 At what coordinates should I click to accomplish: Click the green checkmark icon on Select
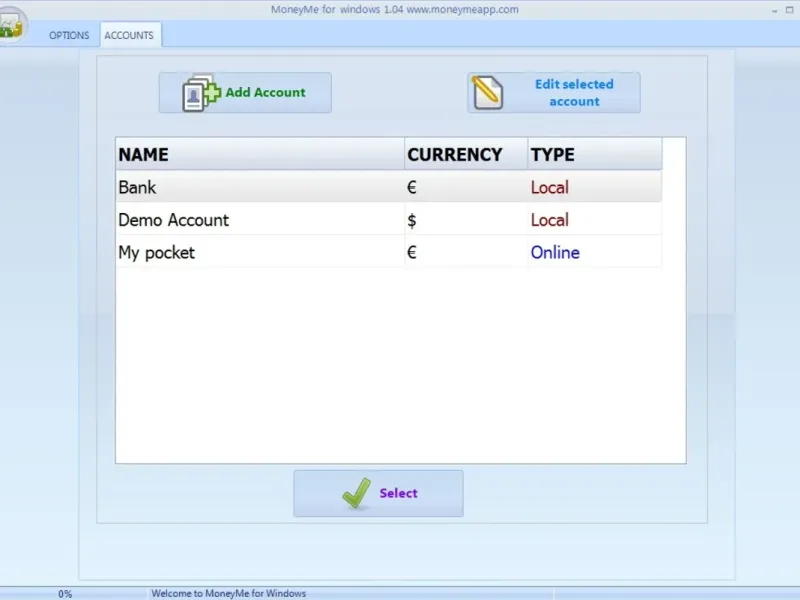356,493
